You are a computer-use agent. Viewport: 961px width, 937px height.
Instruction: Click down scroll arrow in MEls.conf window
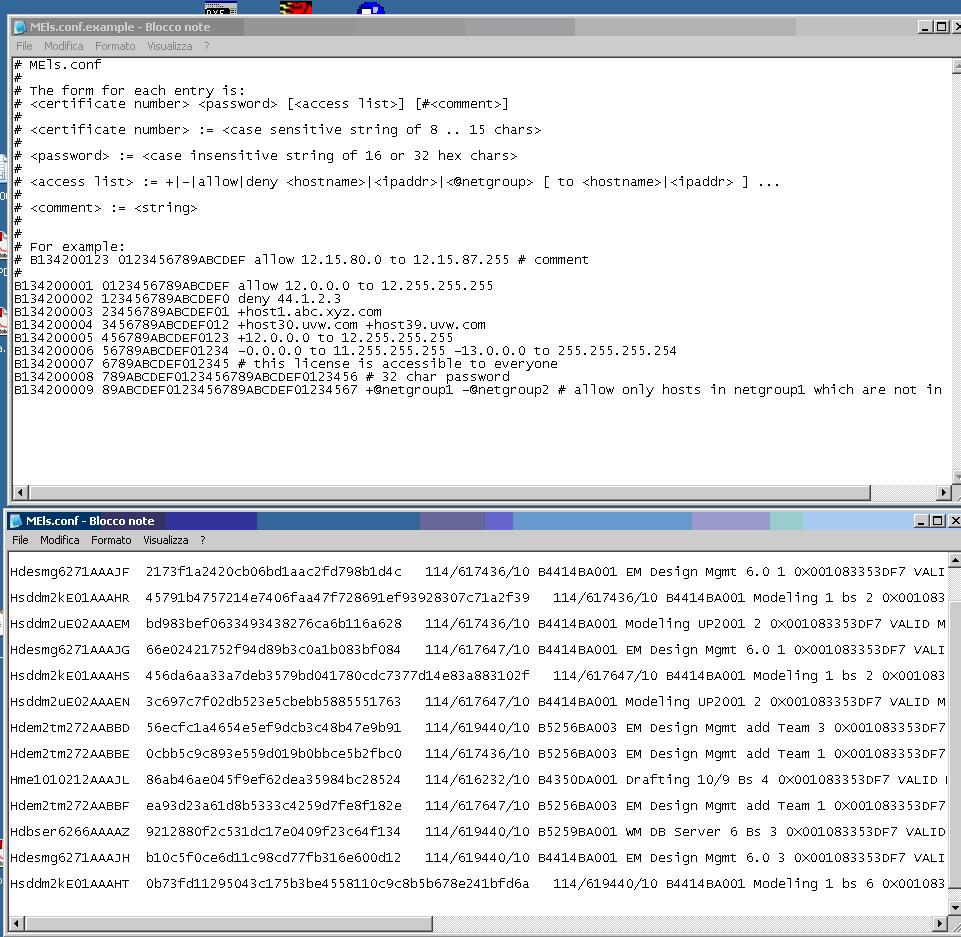pos(955,908)
